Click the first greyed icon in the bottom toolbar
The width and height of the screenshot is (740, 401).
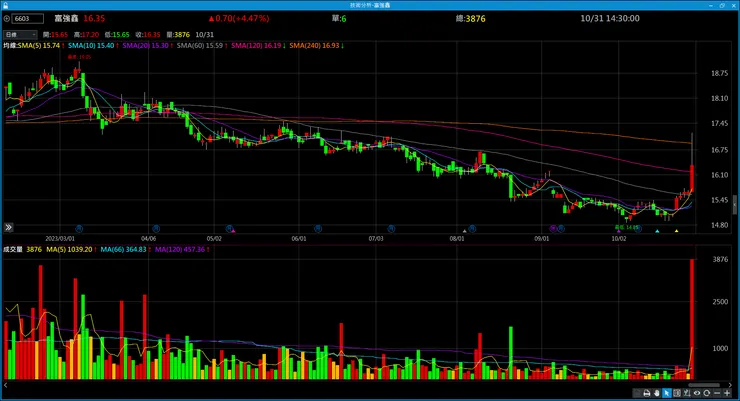(x=637, y=393)
